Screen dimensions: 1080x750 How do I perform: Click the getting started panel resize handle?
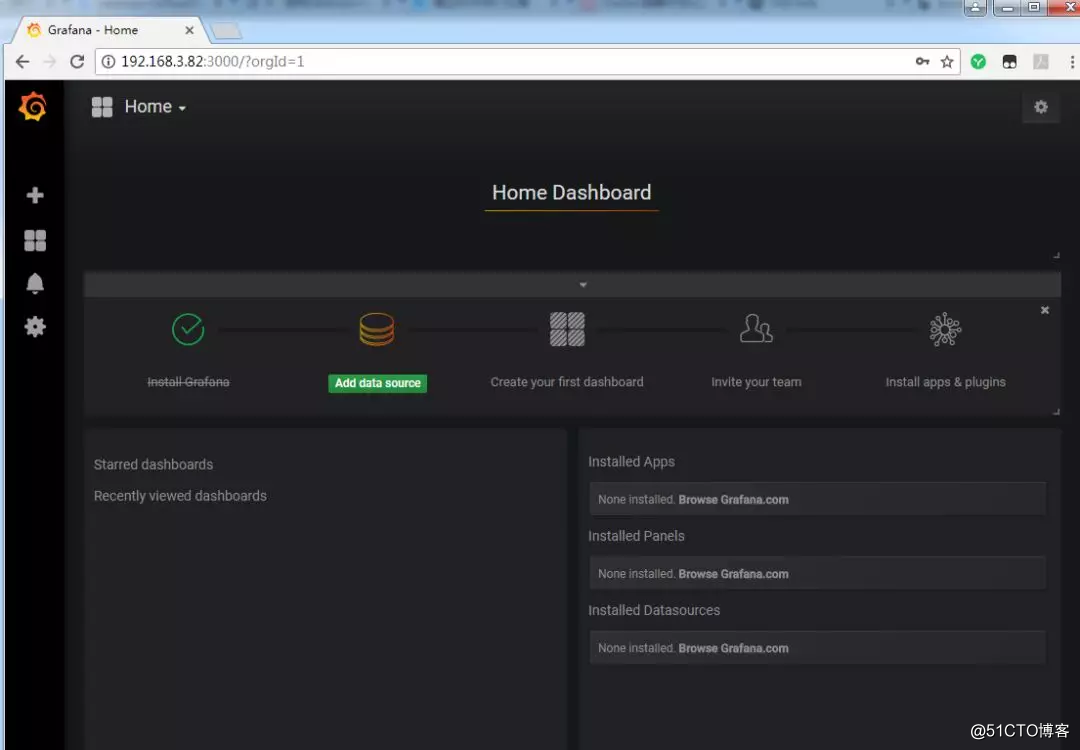pos(1056,412)
